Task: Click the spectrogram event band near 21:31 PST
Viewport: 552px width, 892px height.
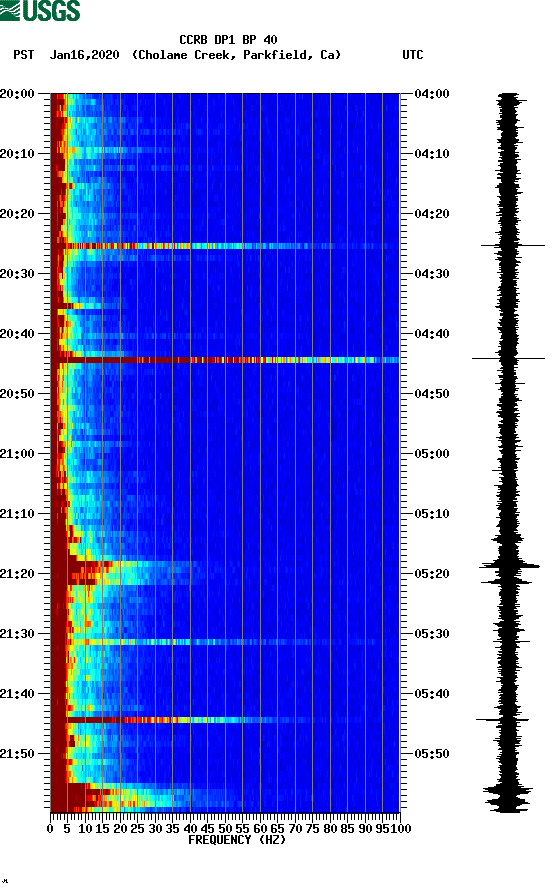Action: tap(225, 642)
